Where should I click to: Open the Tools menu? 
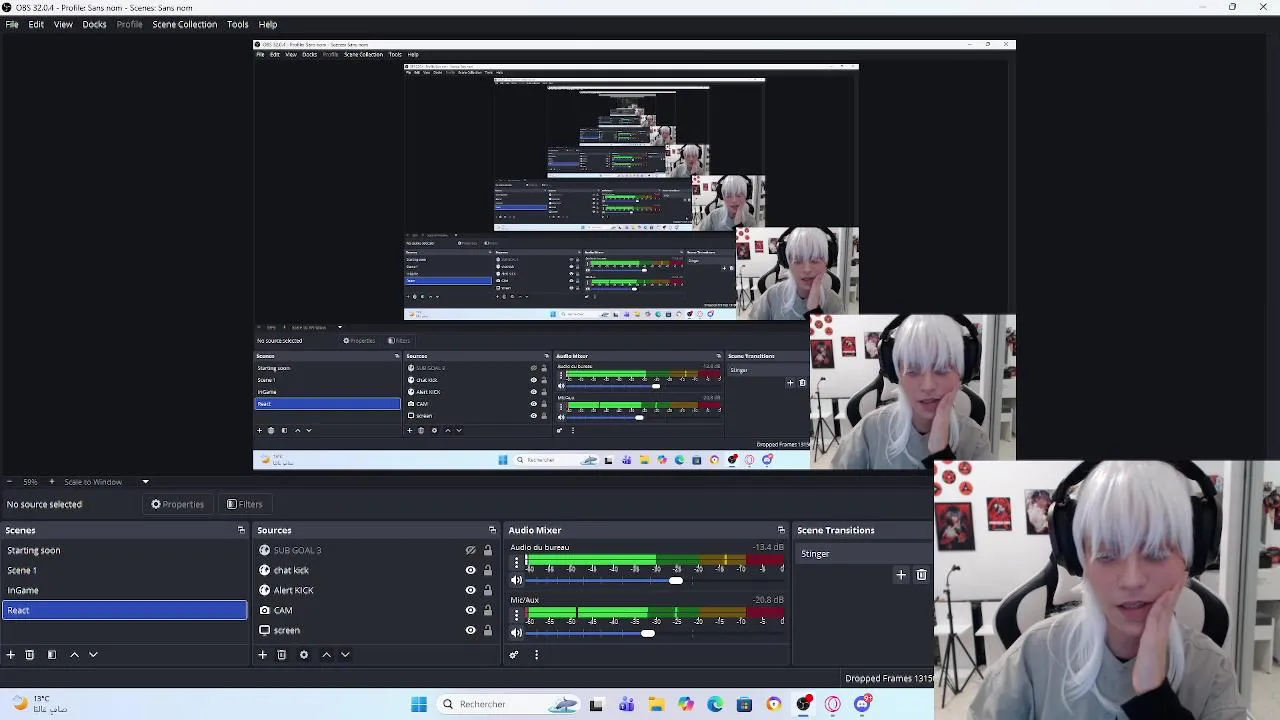click(x=237, y=24)
